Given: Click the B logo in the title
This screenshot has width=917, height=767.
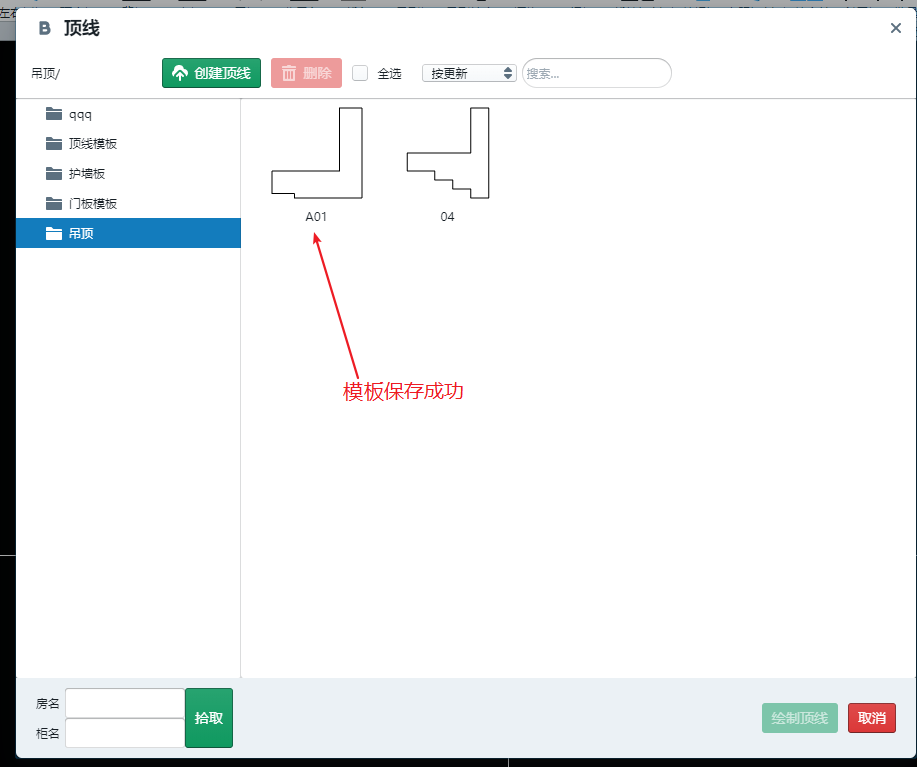Looking at the screenshot, I should tap(44, 29).
